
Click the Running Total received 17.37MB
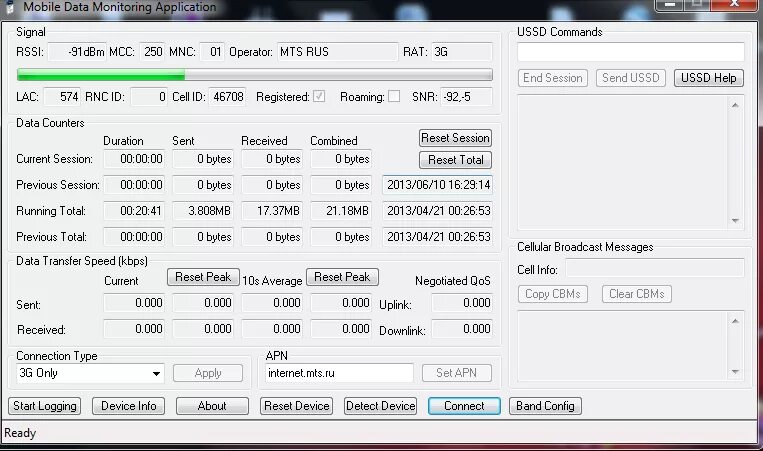(x=272, y=211)
